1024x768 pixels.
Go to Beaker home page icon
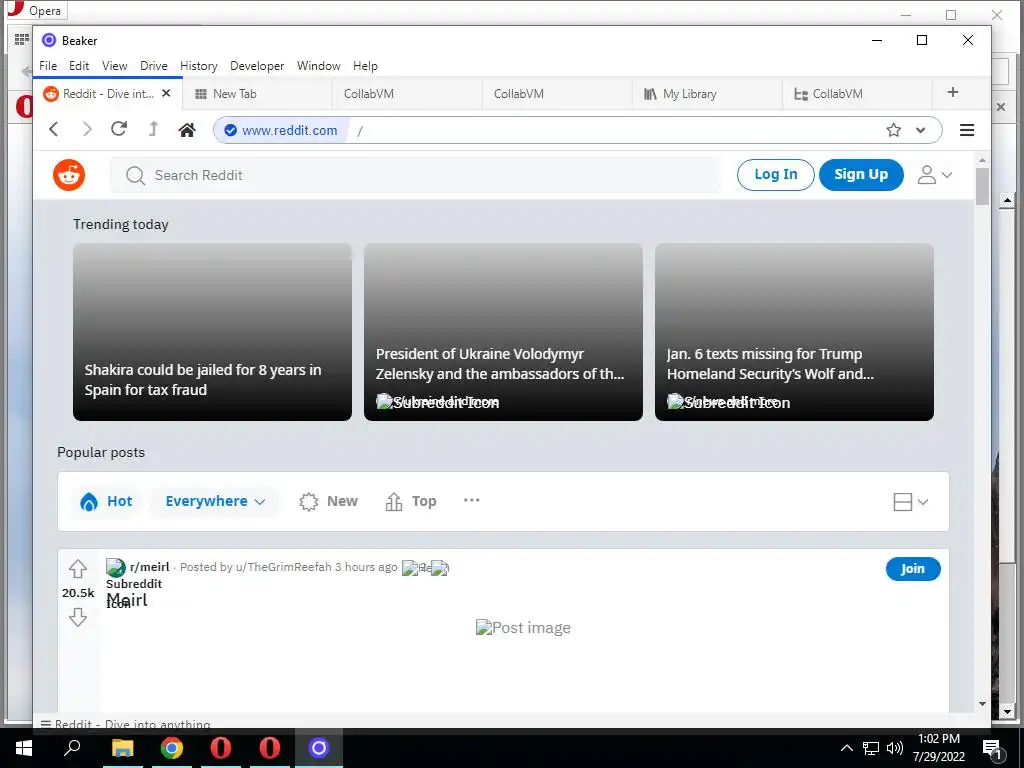187,130
